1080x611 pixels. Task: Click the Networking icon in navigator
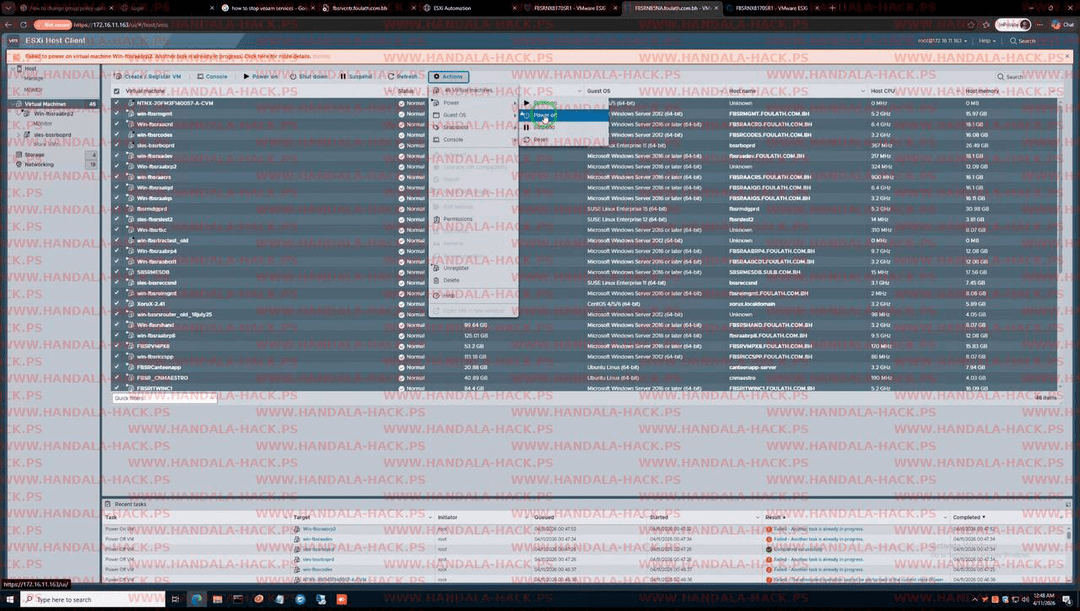[x=19, y=165]
